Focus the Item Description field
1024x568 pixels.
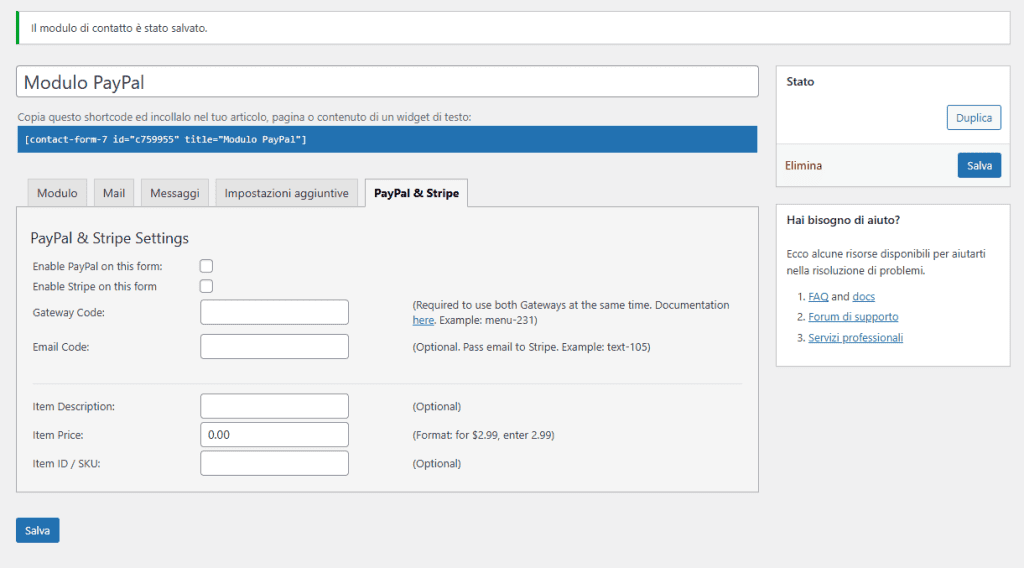(x=274, y=406)
